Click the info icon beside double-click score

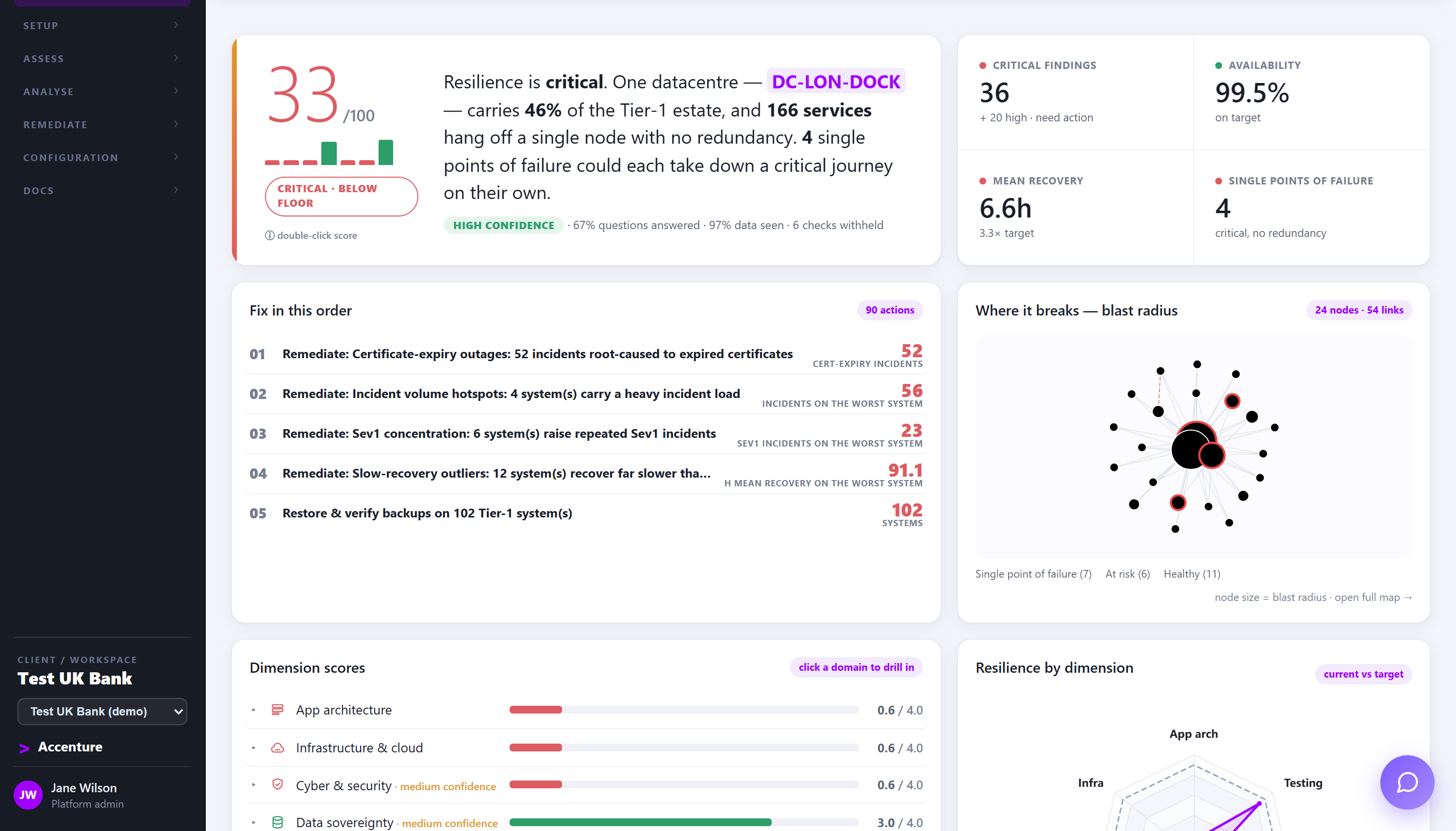tap(269, 235)
